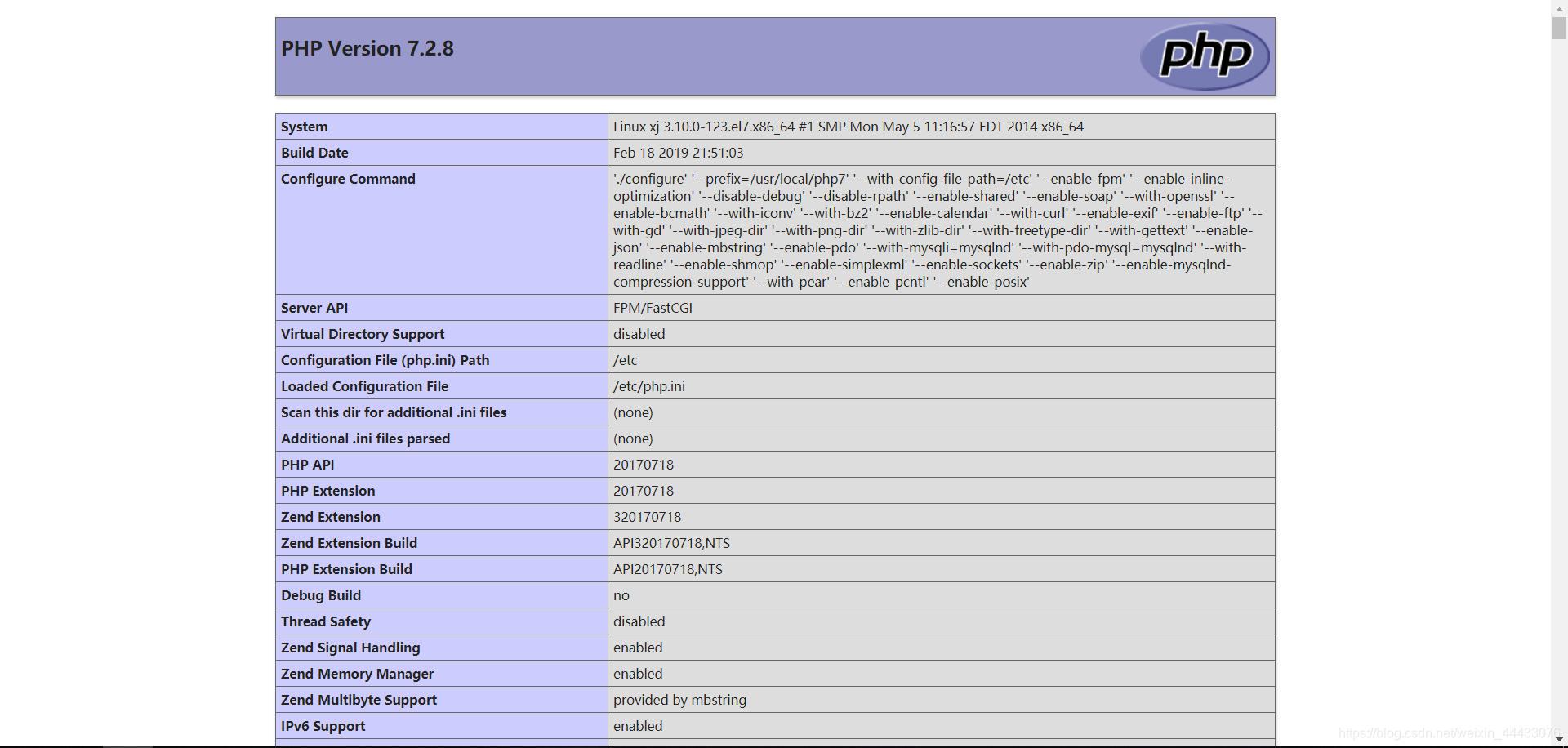Select Zend Signal Handling enabled value
1568x748 pixels.
[638, 648]
